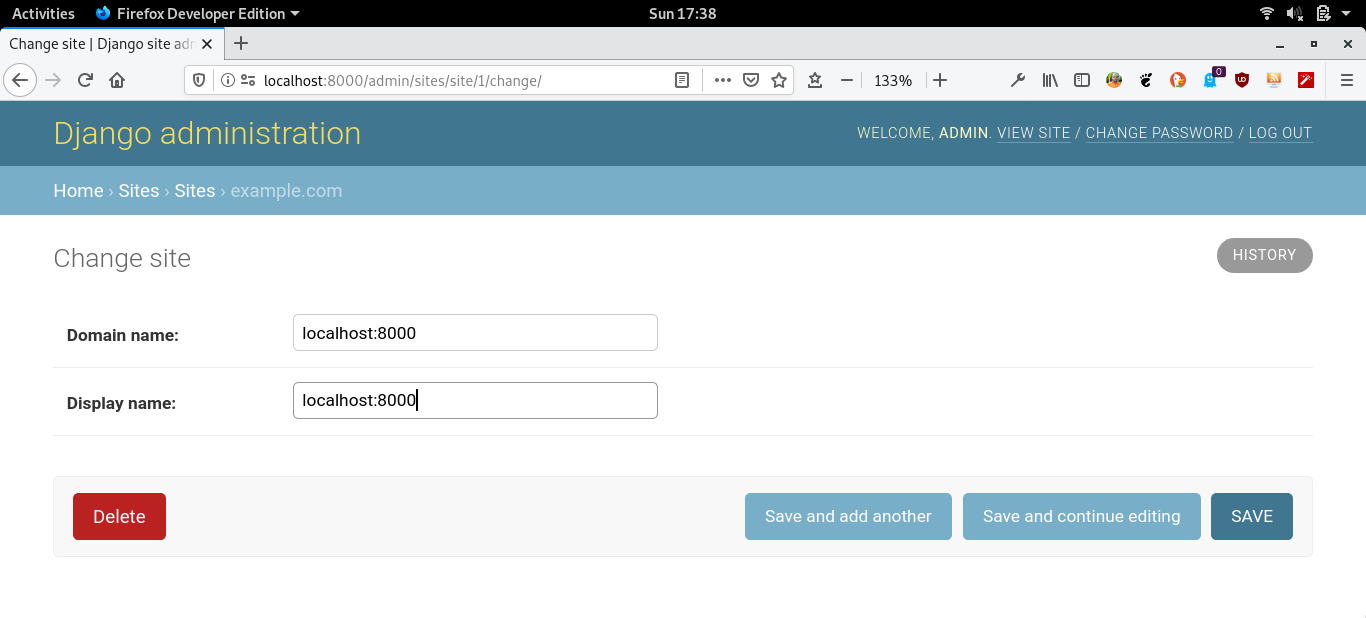Toggle the sidebar panel icon
This screenshot has width=1366, height=618.
[x=1082, y=80]
